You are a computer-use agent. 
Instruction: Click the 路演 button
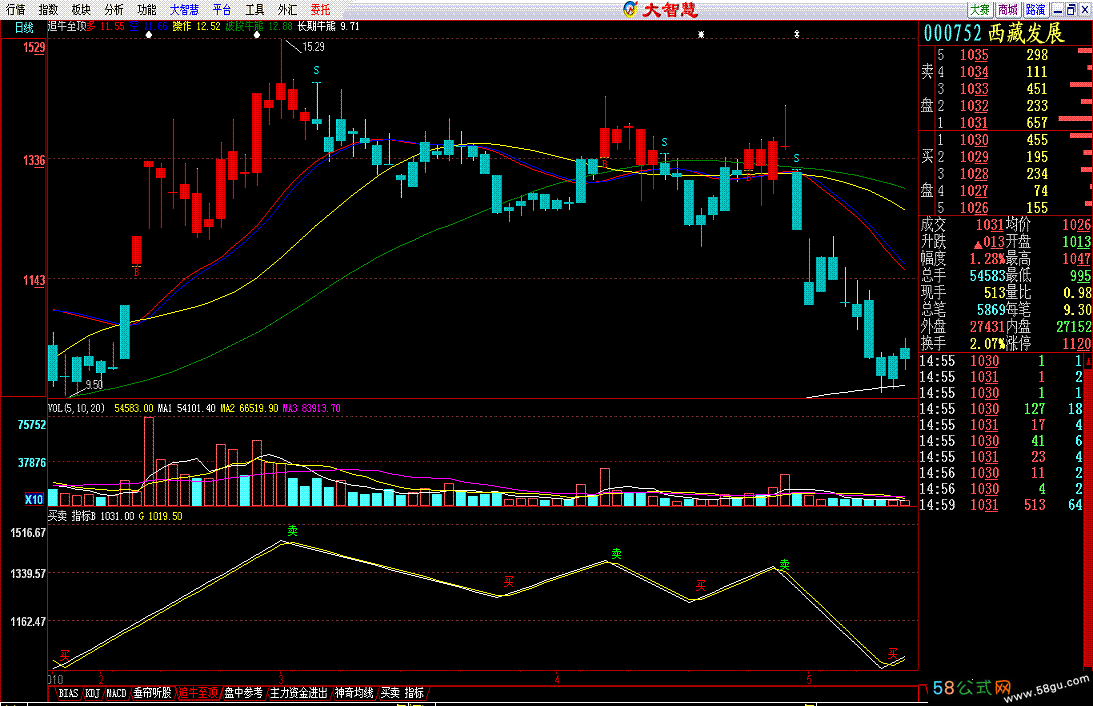tap(1035, 10)
